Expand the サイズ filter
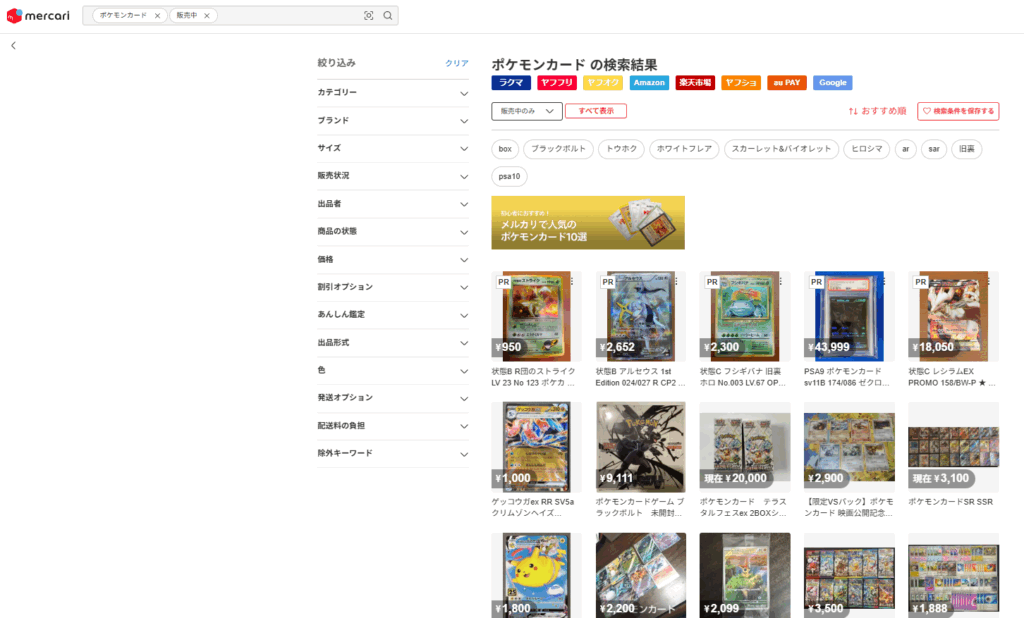Screen dimensions: 1024x618 pos(393,148)
